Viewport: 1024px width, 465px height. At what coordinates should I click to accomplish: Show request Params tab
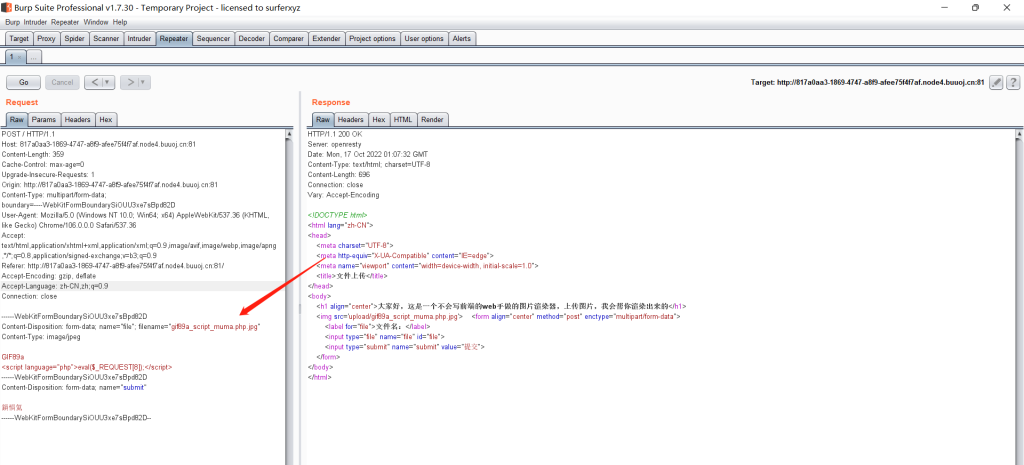[x=44, y=120]
